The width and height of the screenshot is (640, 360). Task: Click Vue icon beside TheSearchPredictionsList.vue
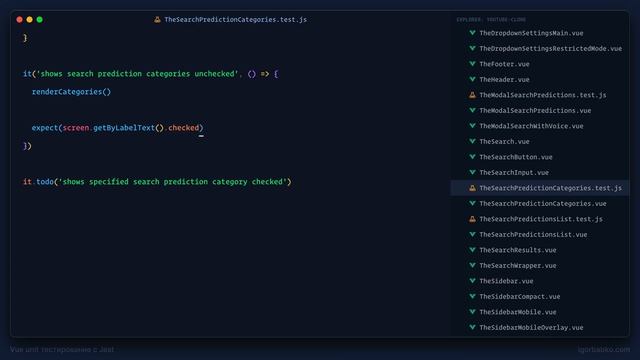[472, 234]
